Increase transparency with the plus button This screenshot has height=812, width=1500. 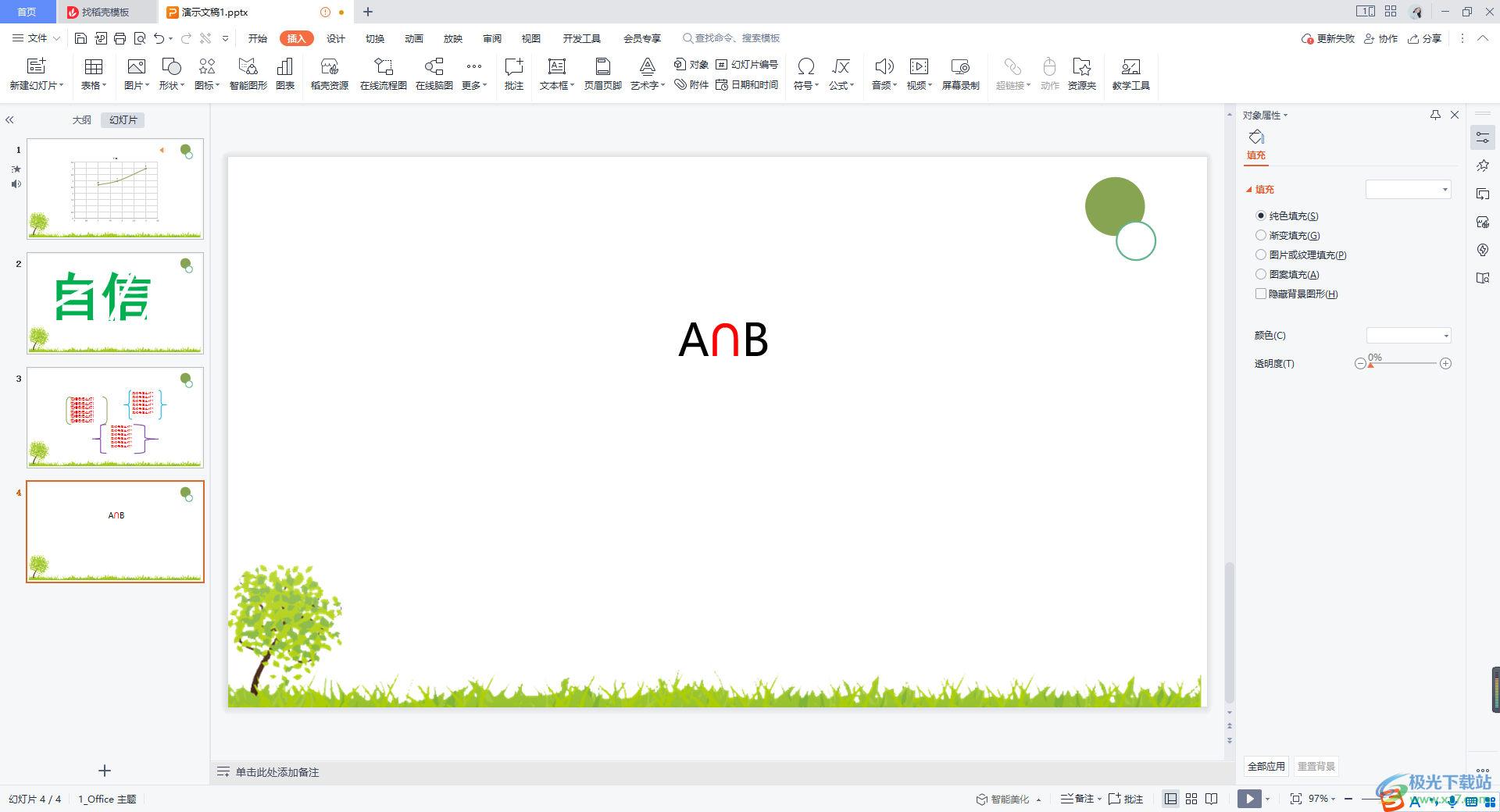point(1446,364)
